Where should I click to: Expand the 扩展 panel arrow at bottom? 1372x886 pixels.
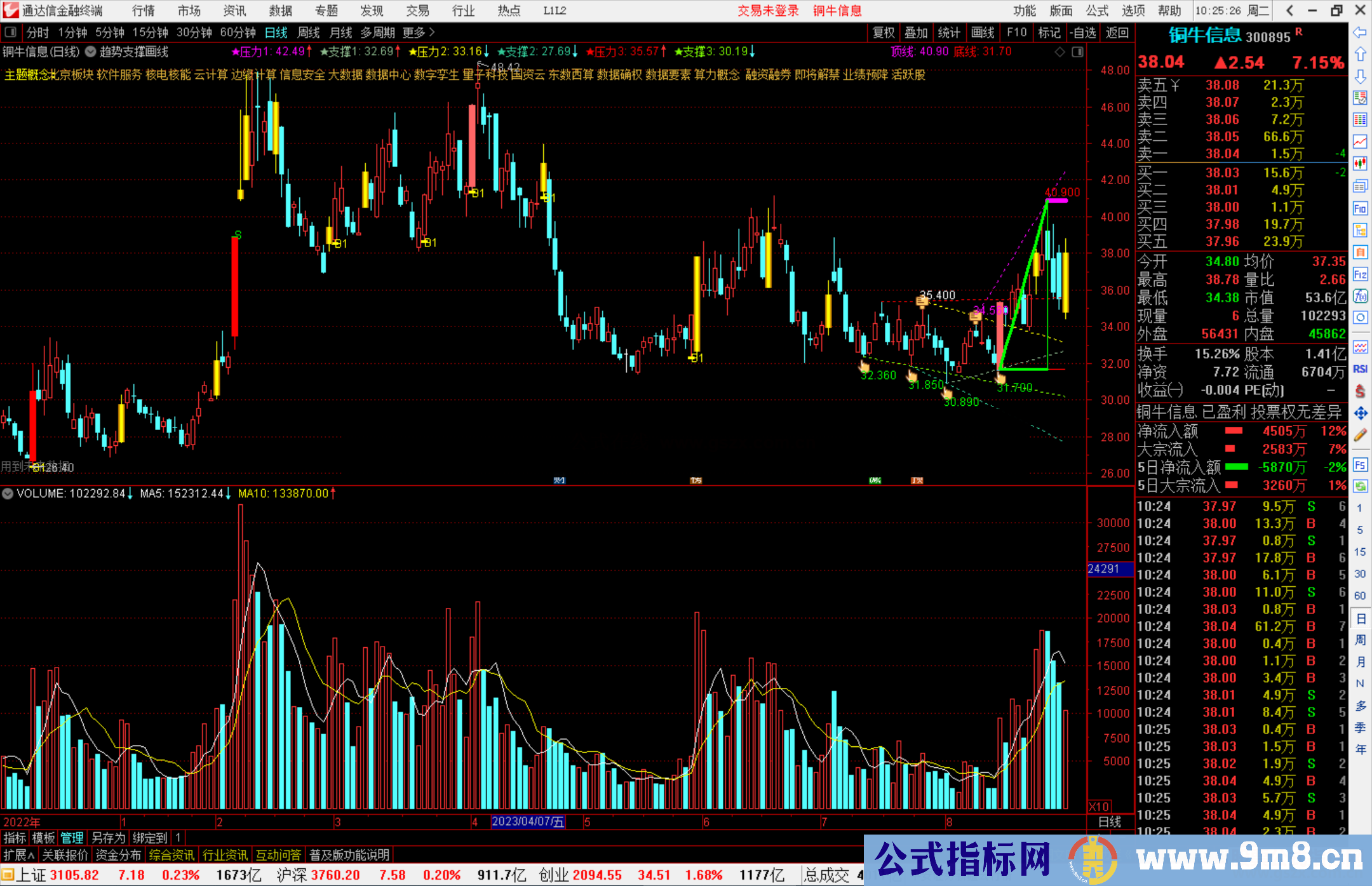click(x=18, y=855)
